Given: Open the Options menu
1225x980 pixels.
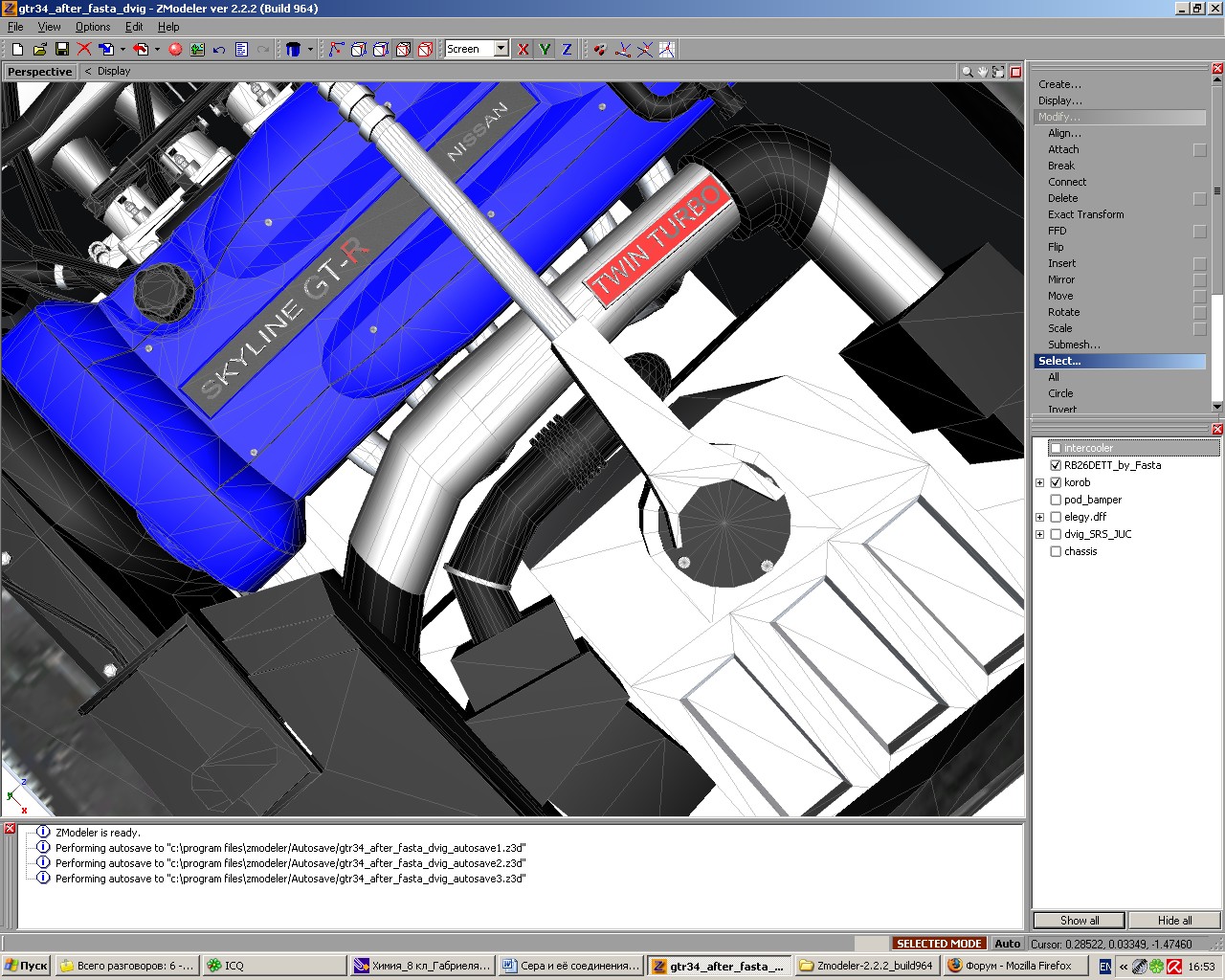Looking at the screenshot, I should click(x=93, y=27).
